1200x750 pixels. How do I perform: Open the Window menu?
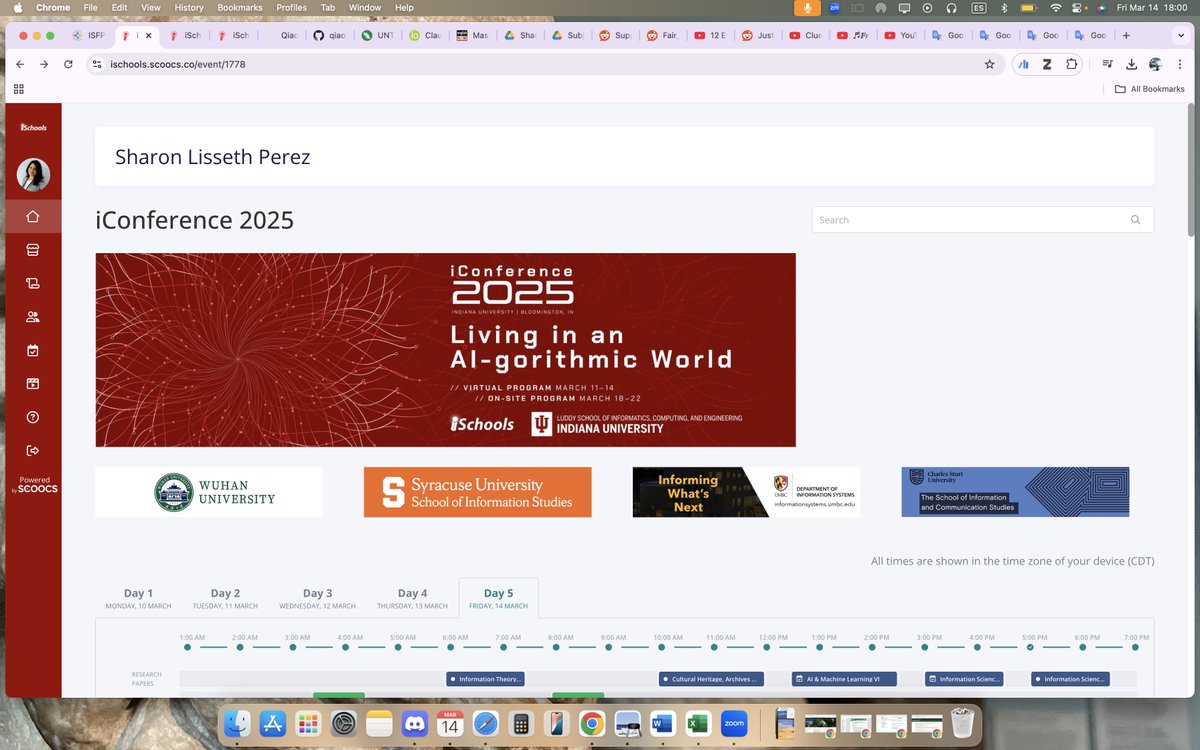[x=364, y=7]
